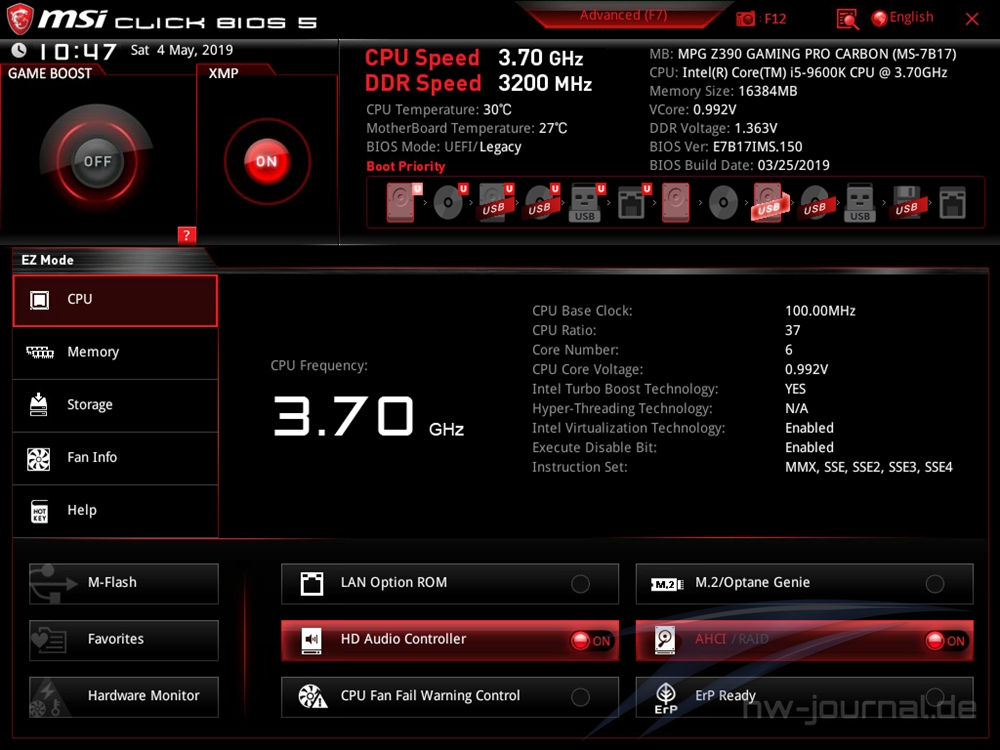Launch the M-Flash utility

(124, 583)
